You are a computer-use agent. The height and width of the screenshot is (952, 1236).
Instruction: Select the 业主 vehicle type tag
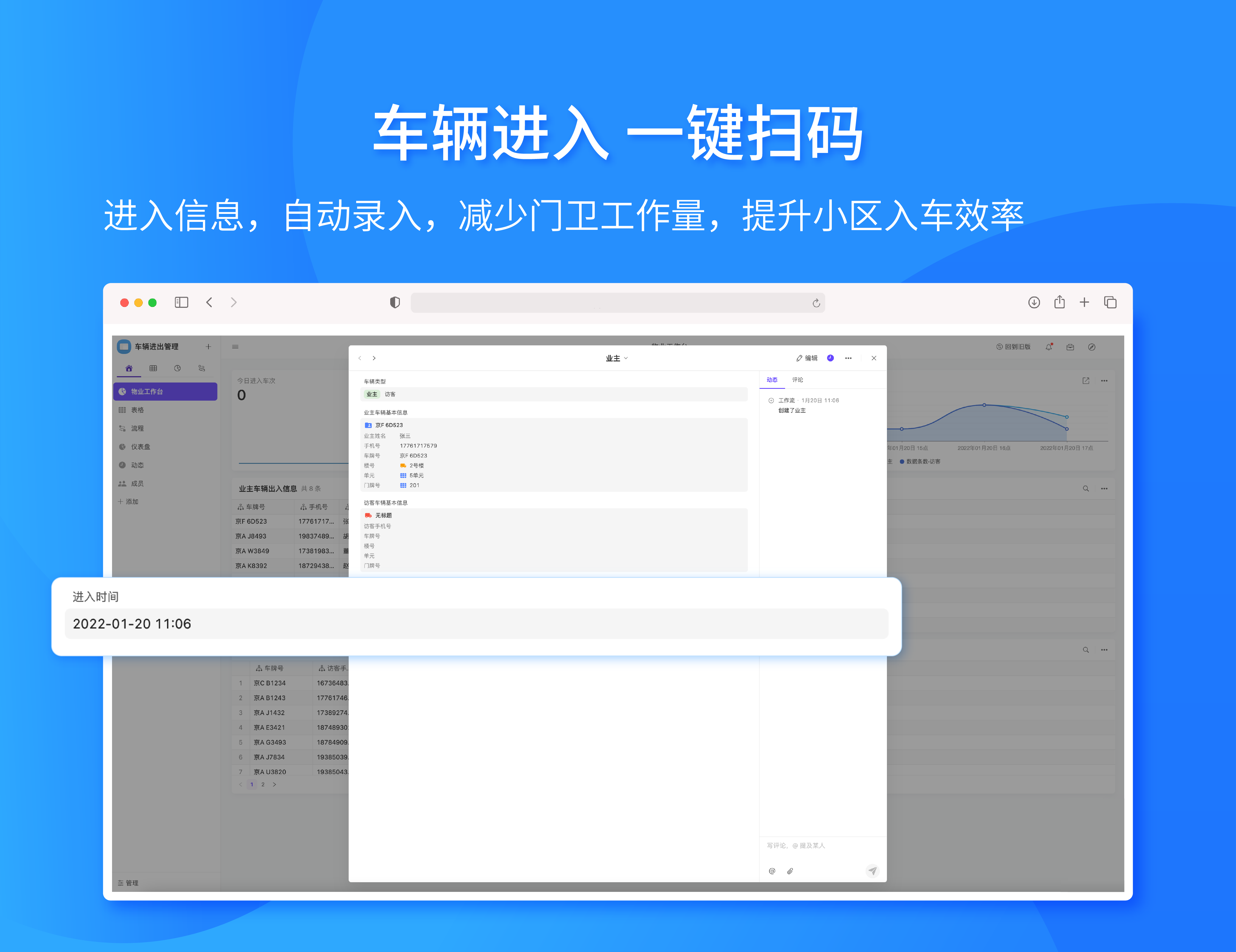pos(372,394)
